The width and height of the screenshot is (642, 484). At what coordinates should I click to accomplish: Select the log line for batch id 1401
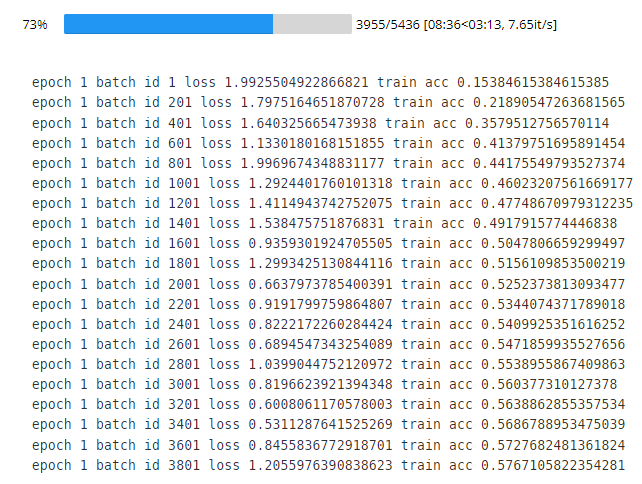325,224
